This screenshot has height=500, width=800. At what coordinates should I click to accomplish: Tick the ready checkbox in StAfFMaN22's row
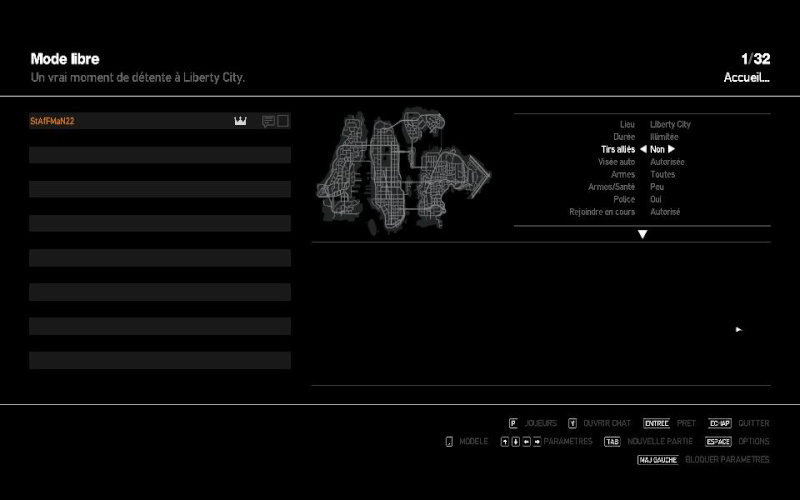[x=283, y=121]
